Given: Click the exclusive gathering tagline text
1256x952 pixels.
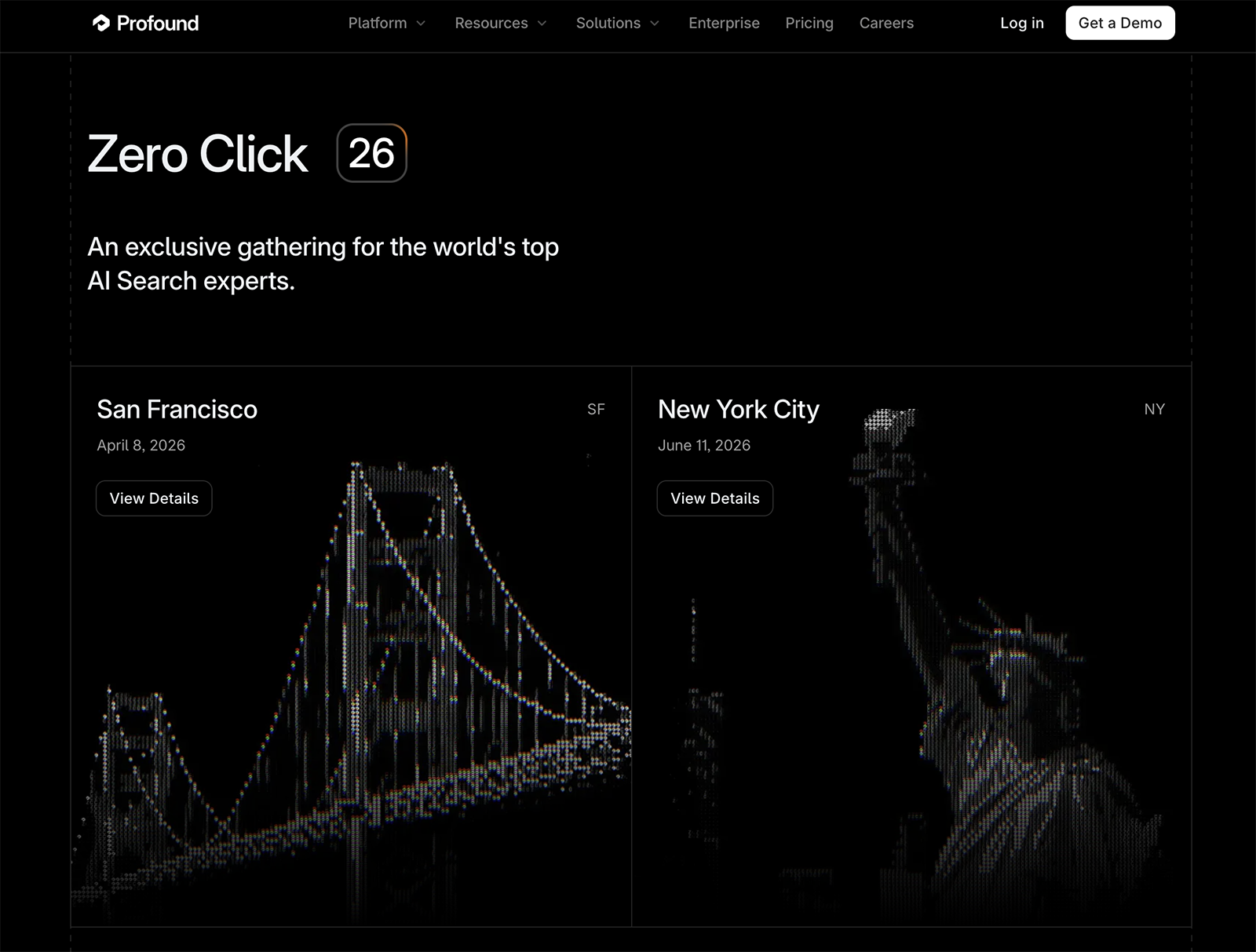Looking at the screenshot, I should coord(323,264).
